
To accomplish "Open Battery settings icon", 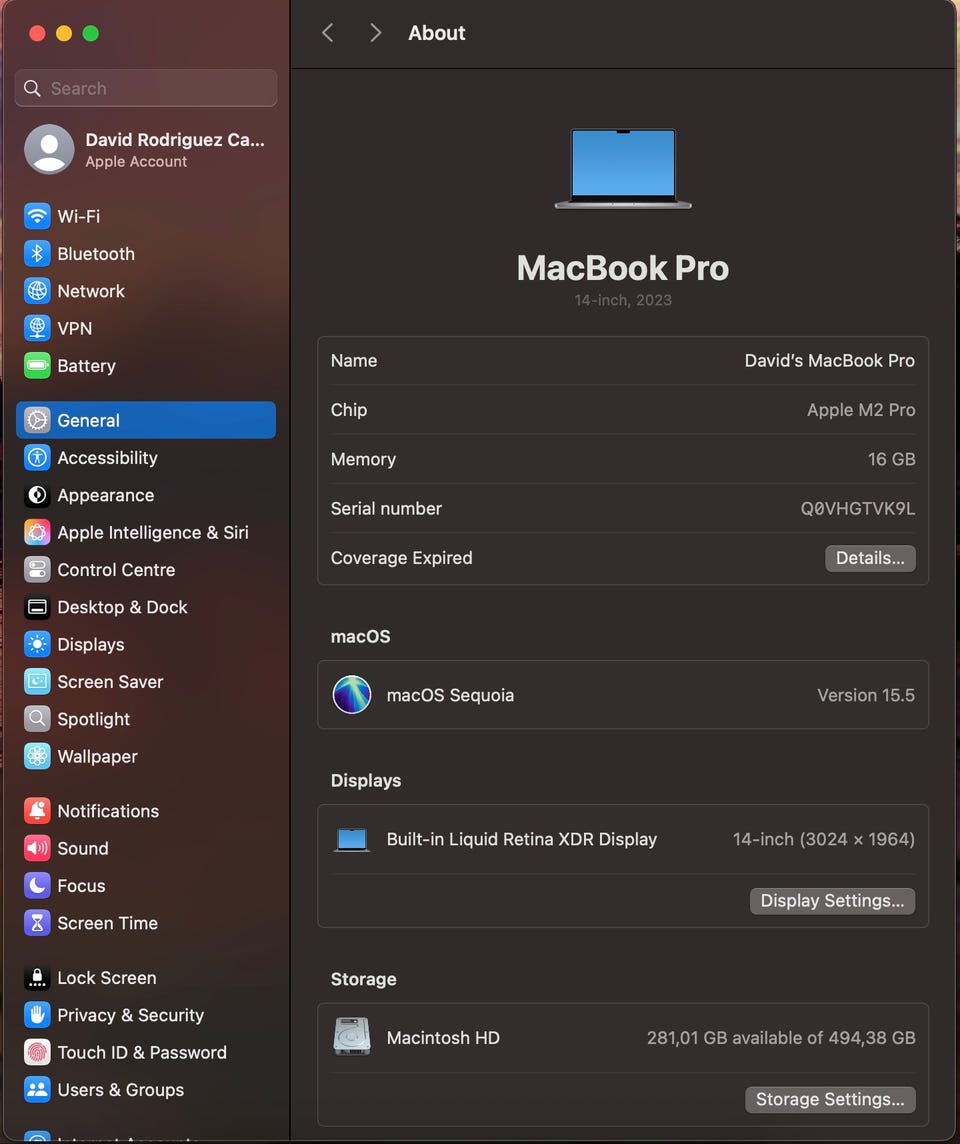I will [x=37, y=365].
